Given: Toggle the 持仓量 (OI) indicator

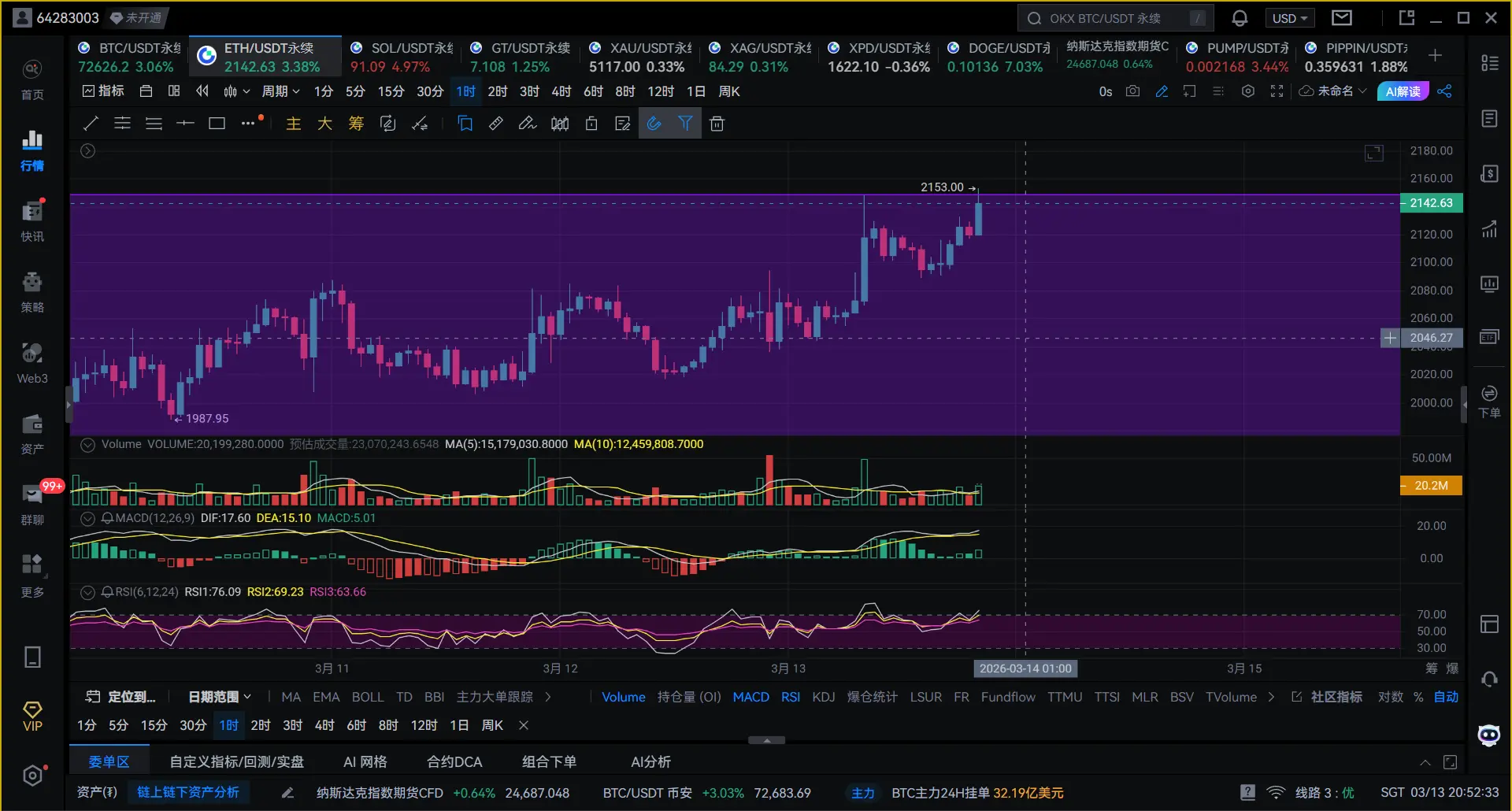Looking at the screenshot, I should pos(689,697).
